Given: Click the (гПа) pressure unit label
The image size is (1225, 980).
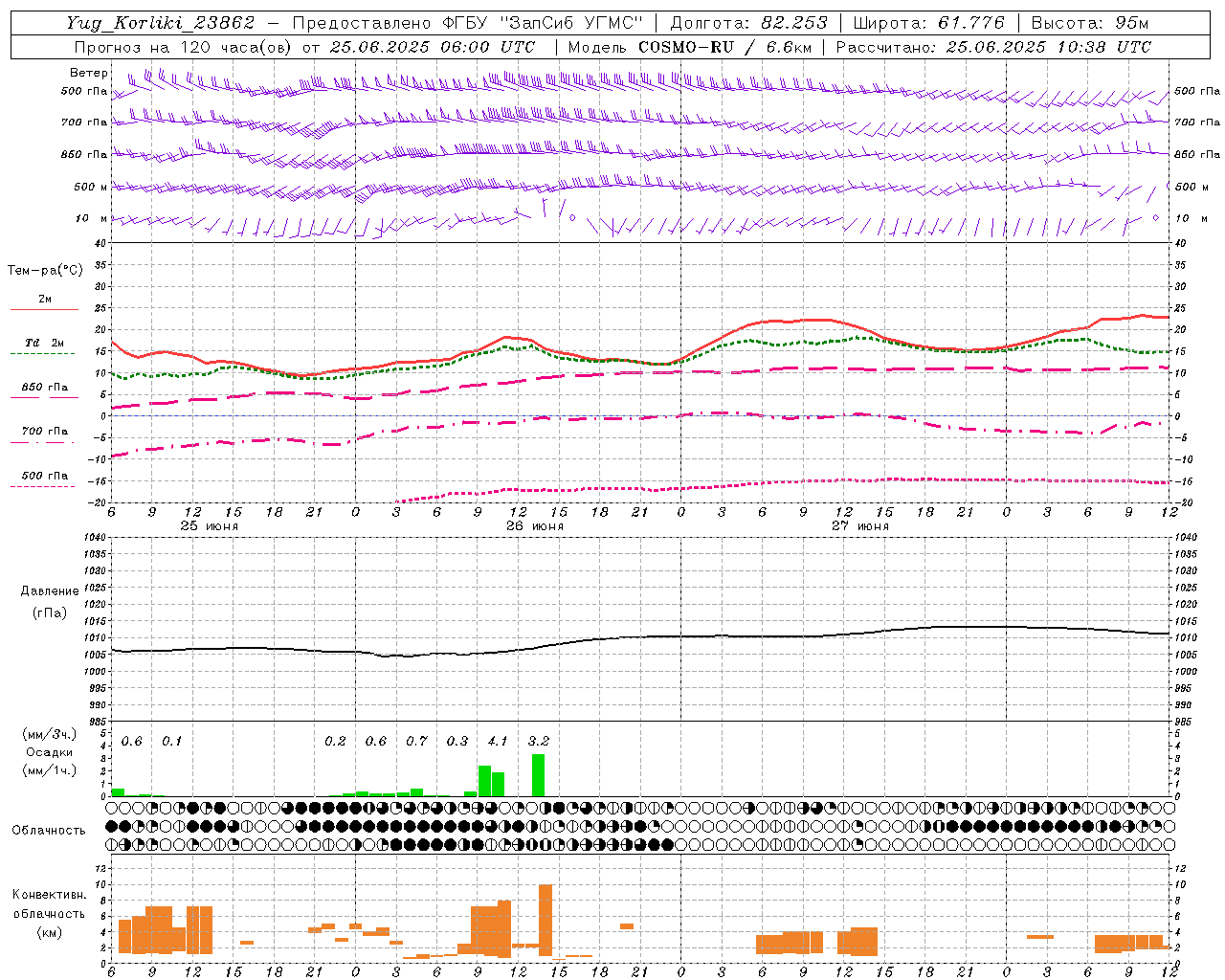Looking at the screenshot, I should 50,612.
